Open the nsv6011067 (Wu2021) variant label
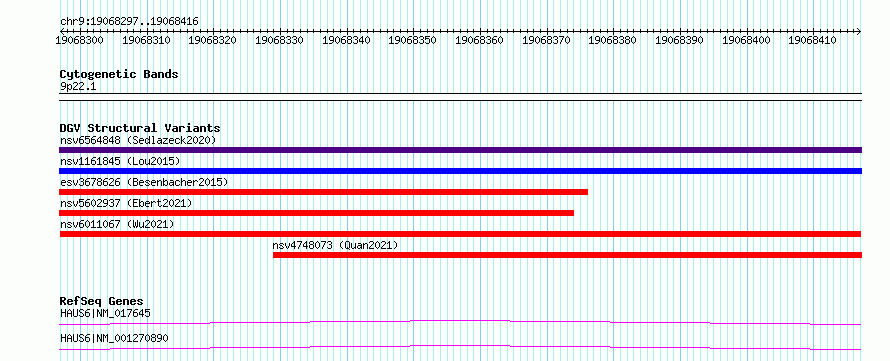This screenshot has height=361, width=890. point(117,224)
